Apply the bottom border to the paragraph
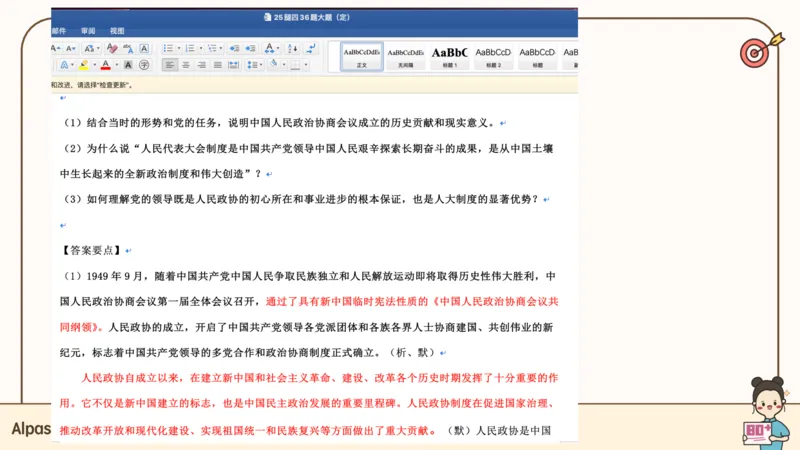Viewport: 800px width, 450px height. (295, 65)
